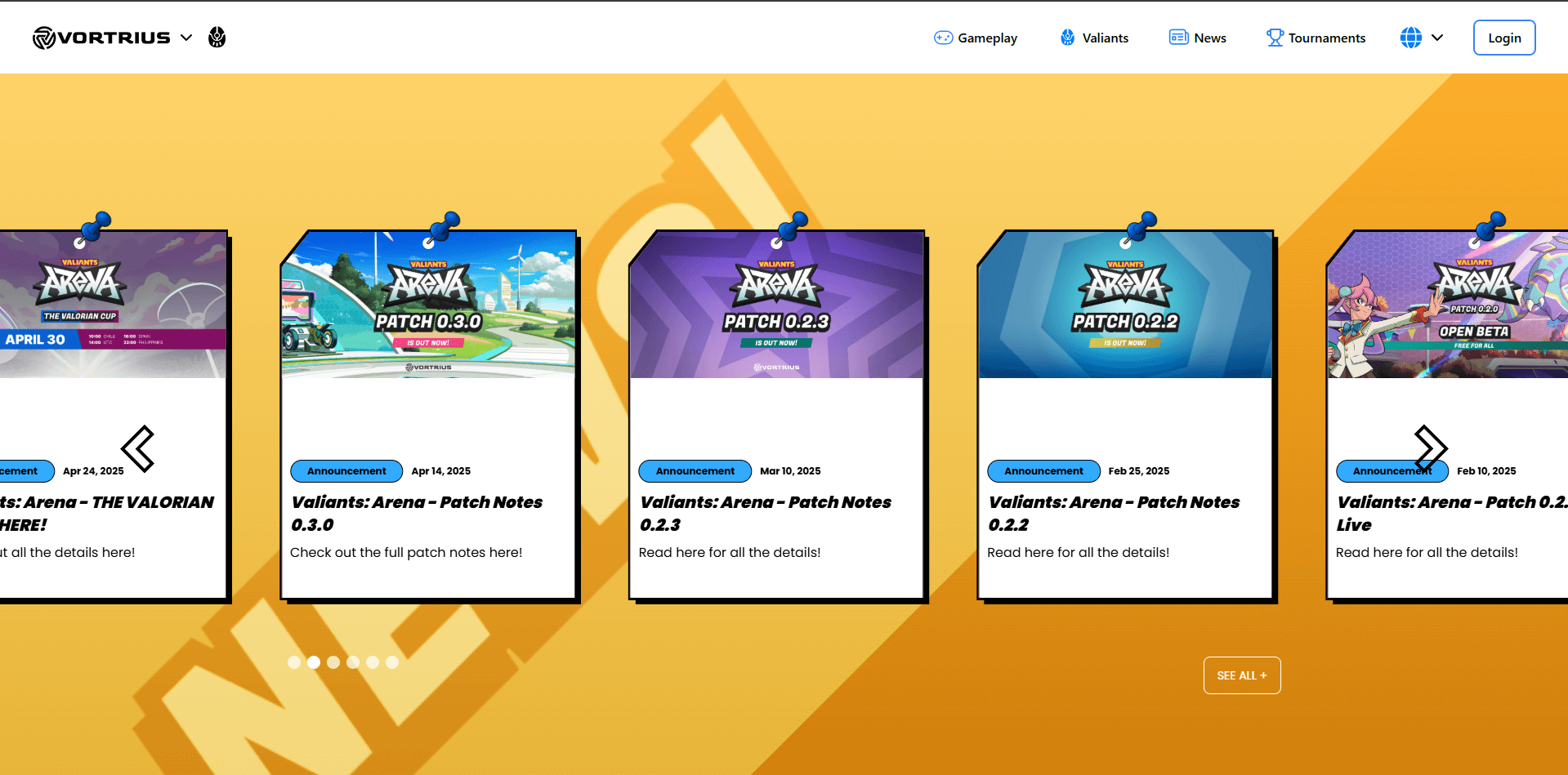The image size is (1568, 775).
Task: Click the News newspaper icon
Action: (x=1179, y=38)
